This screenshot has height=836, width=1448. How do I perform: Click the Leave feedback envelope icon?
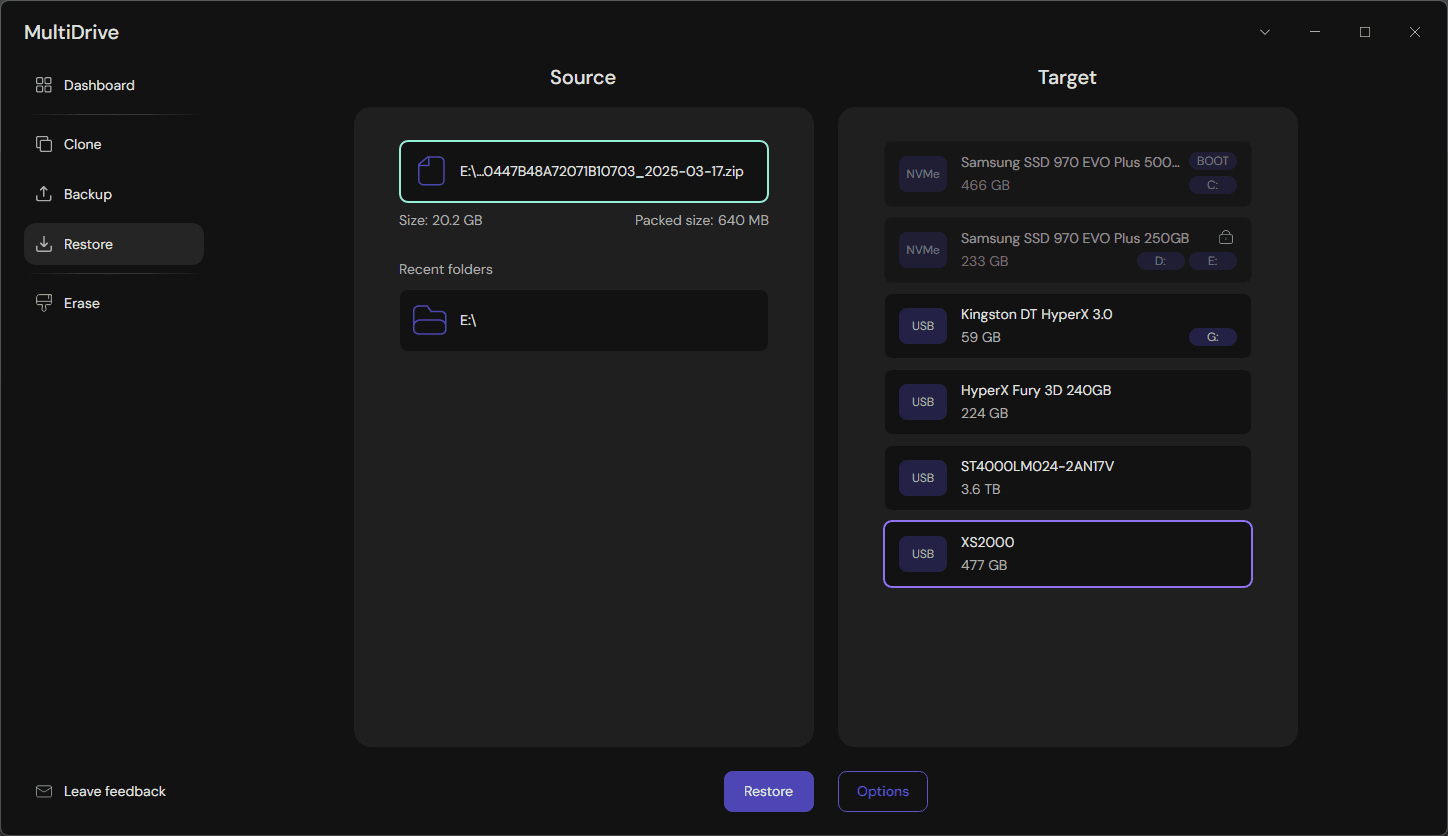[x=43, y=791]
